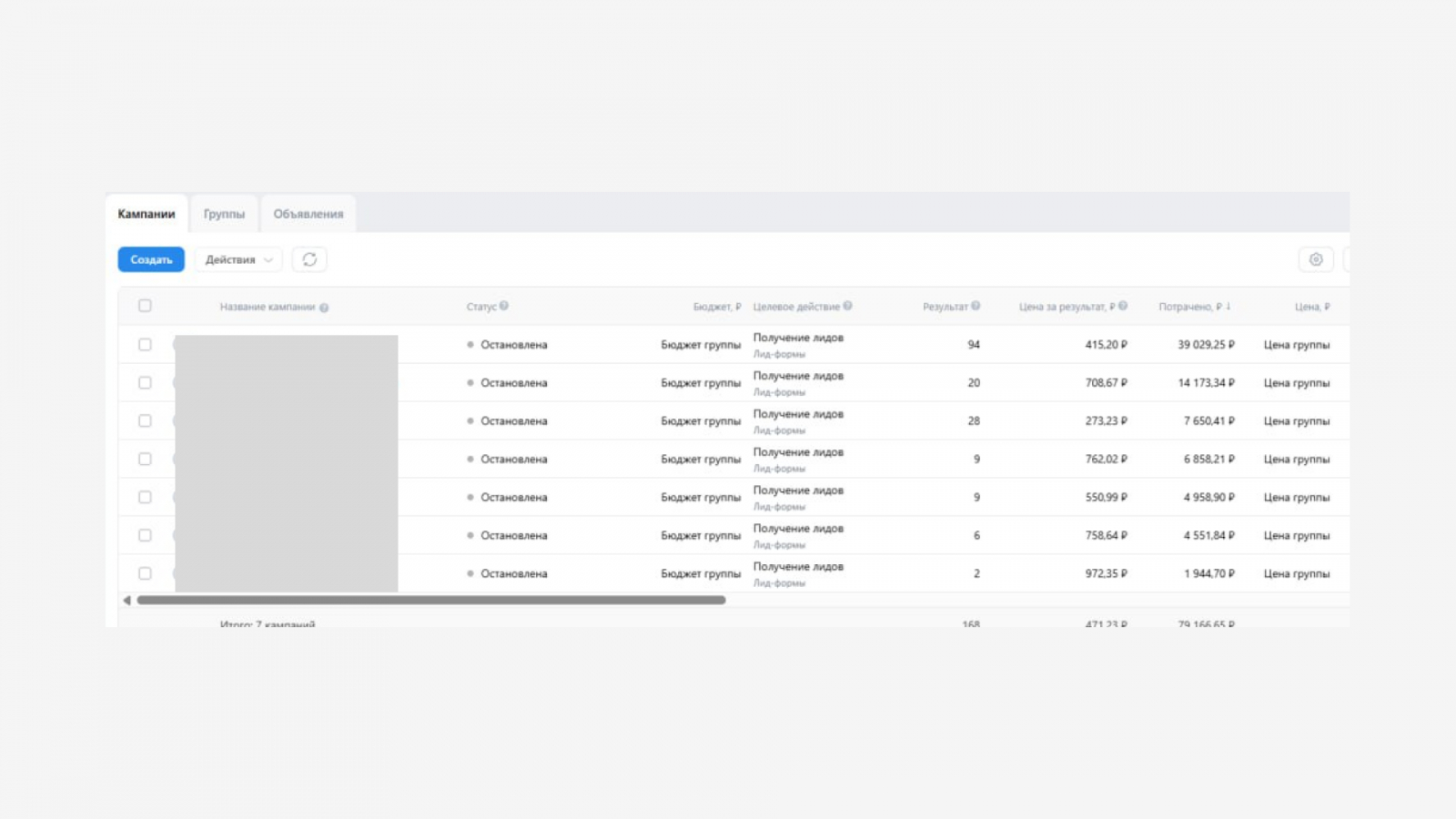Click help icon next to Результат header

click(x=976, y=306)
